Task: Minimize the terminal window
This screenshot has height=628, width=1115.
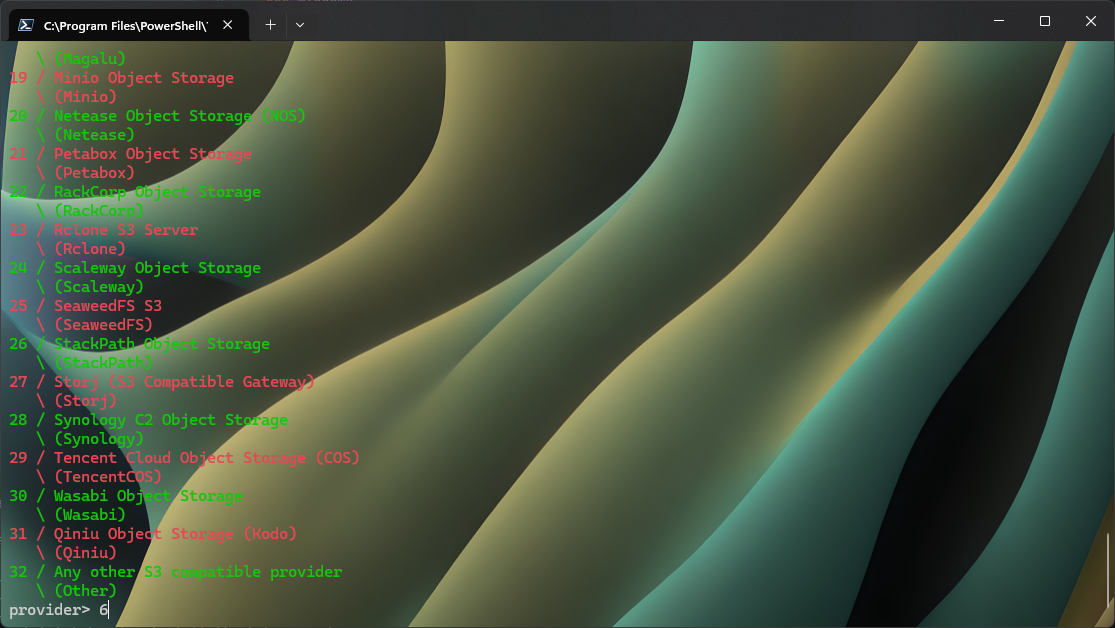Action: pos(997,21)
